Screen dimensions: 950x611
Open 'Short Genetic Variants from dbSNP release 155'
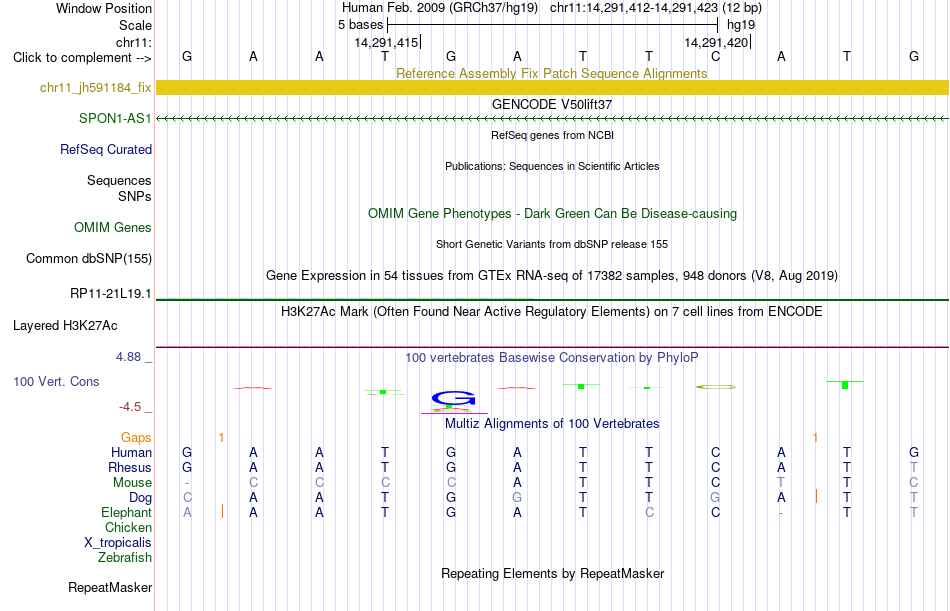(552, 244)
